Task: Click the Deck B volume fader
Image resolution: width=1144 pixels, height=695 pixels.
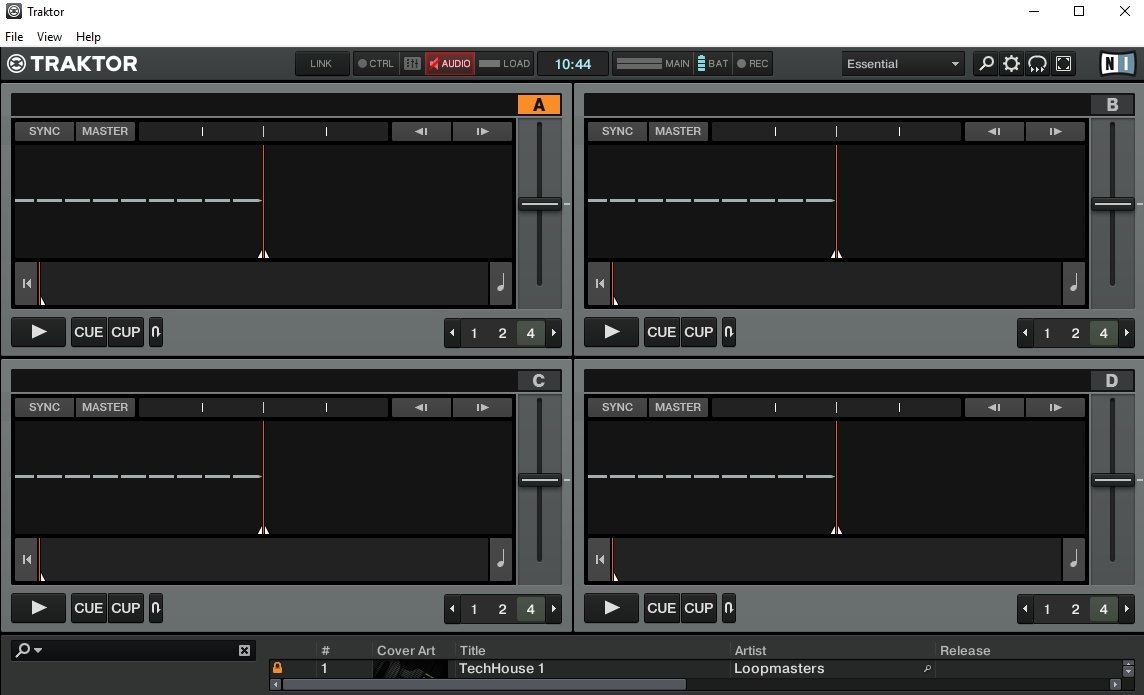Action: pos(1112,204)
